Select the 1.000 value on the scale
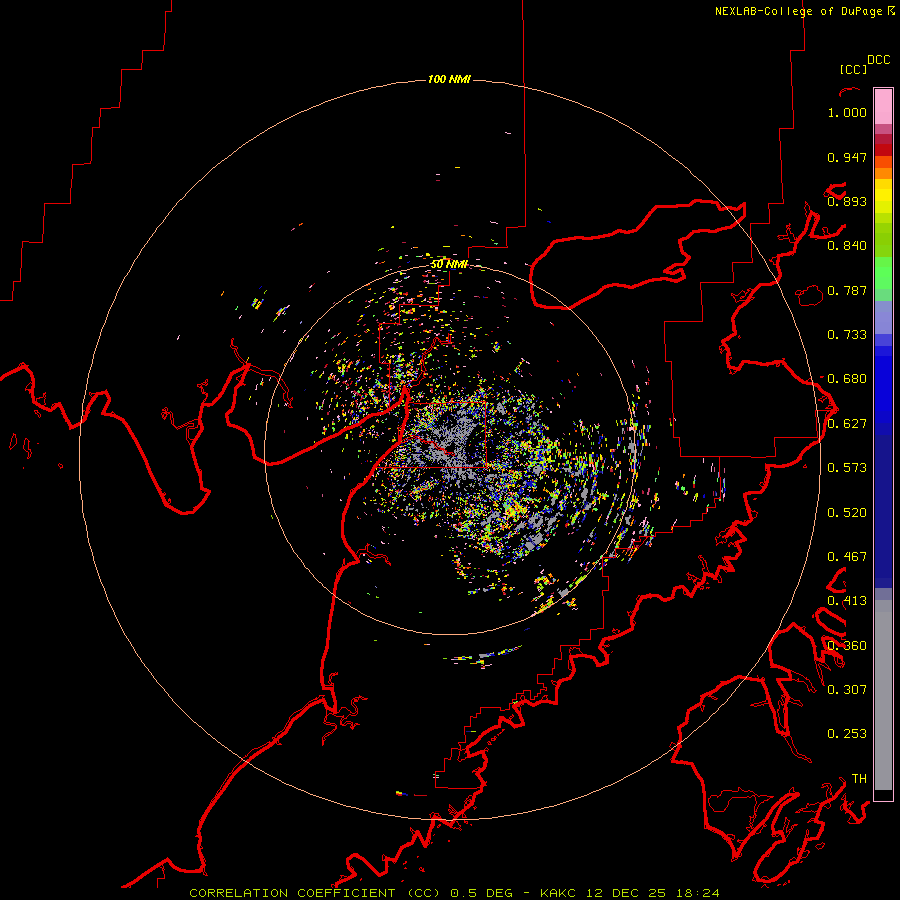900x900 pixels. [847, 112]
